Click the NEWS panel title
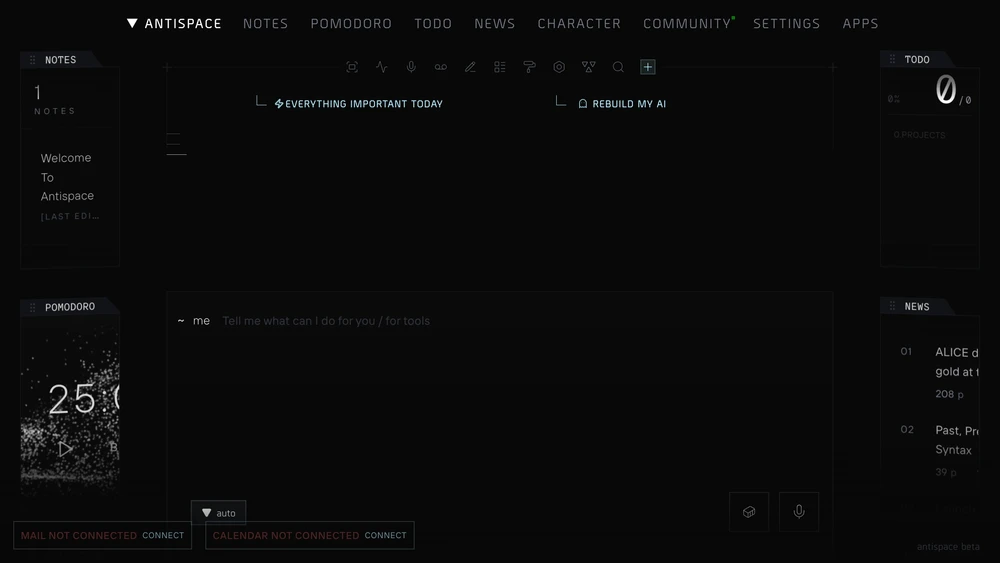This screenshot has width=1000, height=563. 917,307
